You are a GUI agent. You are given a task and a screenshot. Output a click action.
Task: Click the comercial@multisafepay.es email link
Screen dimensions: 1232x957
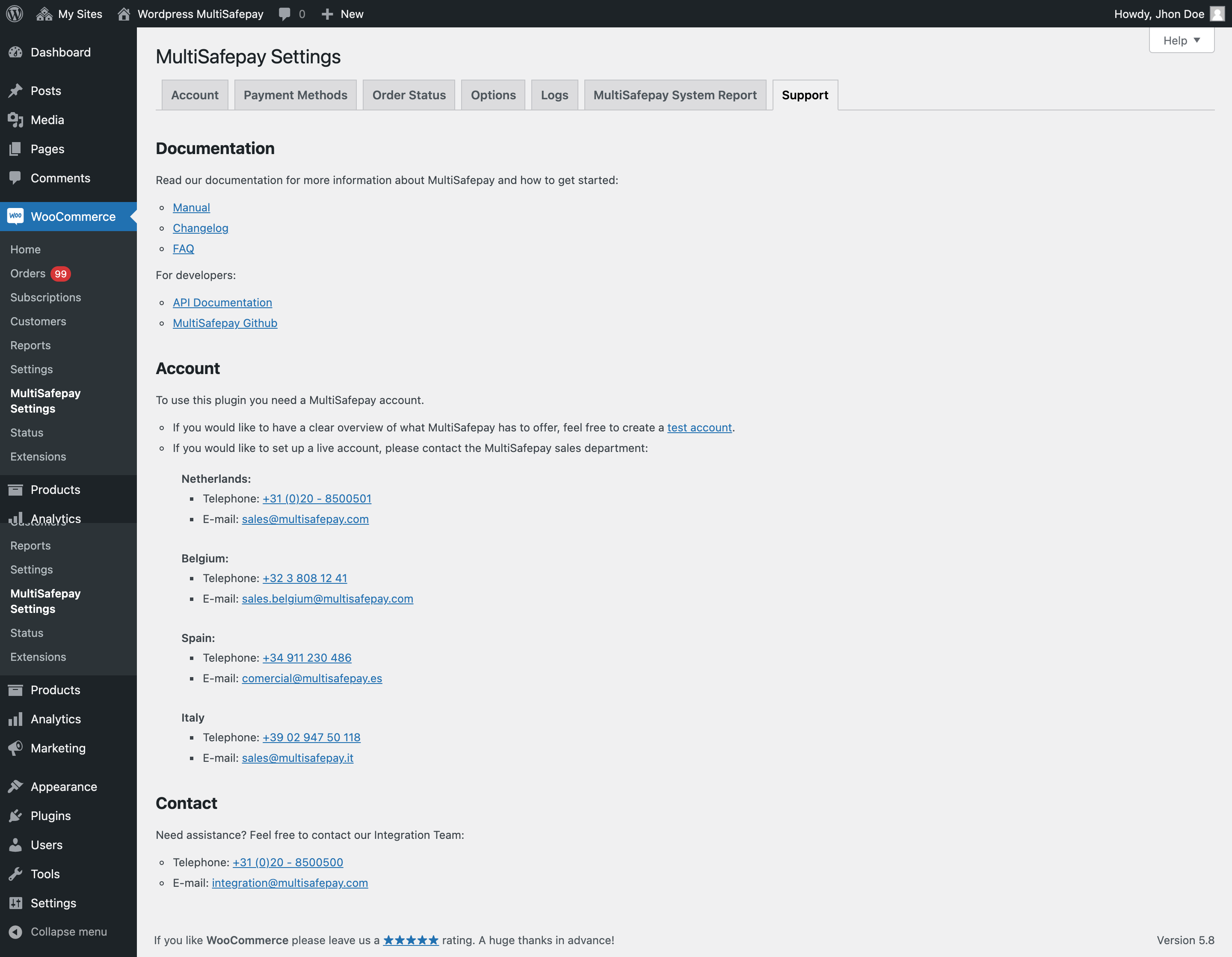(312, 678)
